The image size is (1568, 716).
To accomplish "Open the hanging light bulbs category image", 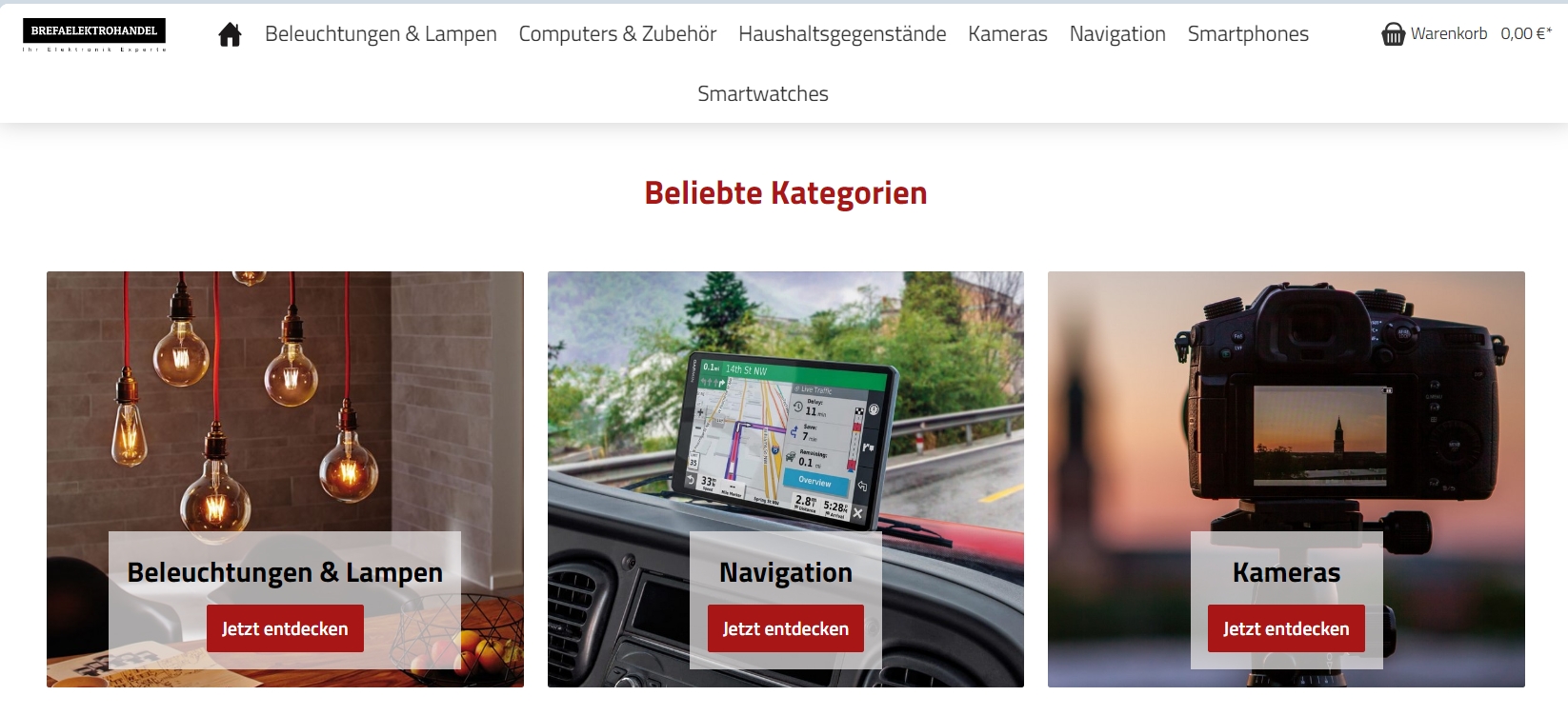I will 285,400.
